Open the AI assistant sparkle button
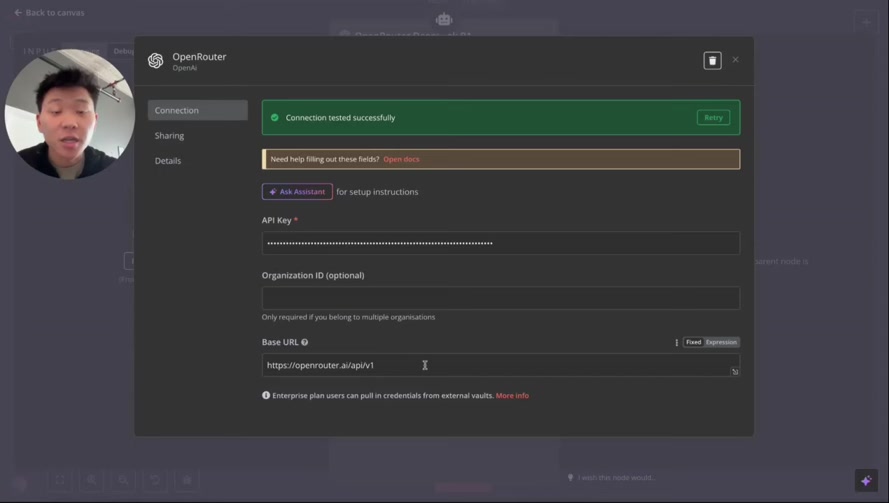Screen dimensions: 889x503 [866, 480]
